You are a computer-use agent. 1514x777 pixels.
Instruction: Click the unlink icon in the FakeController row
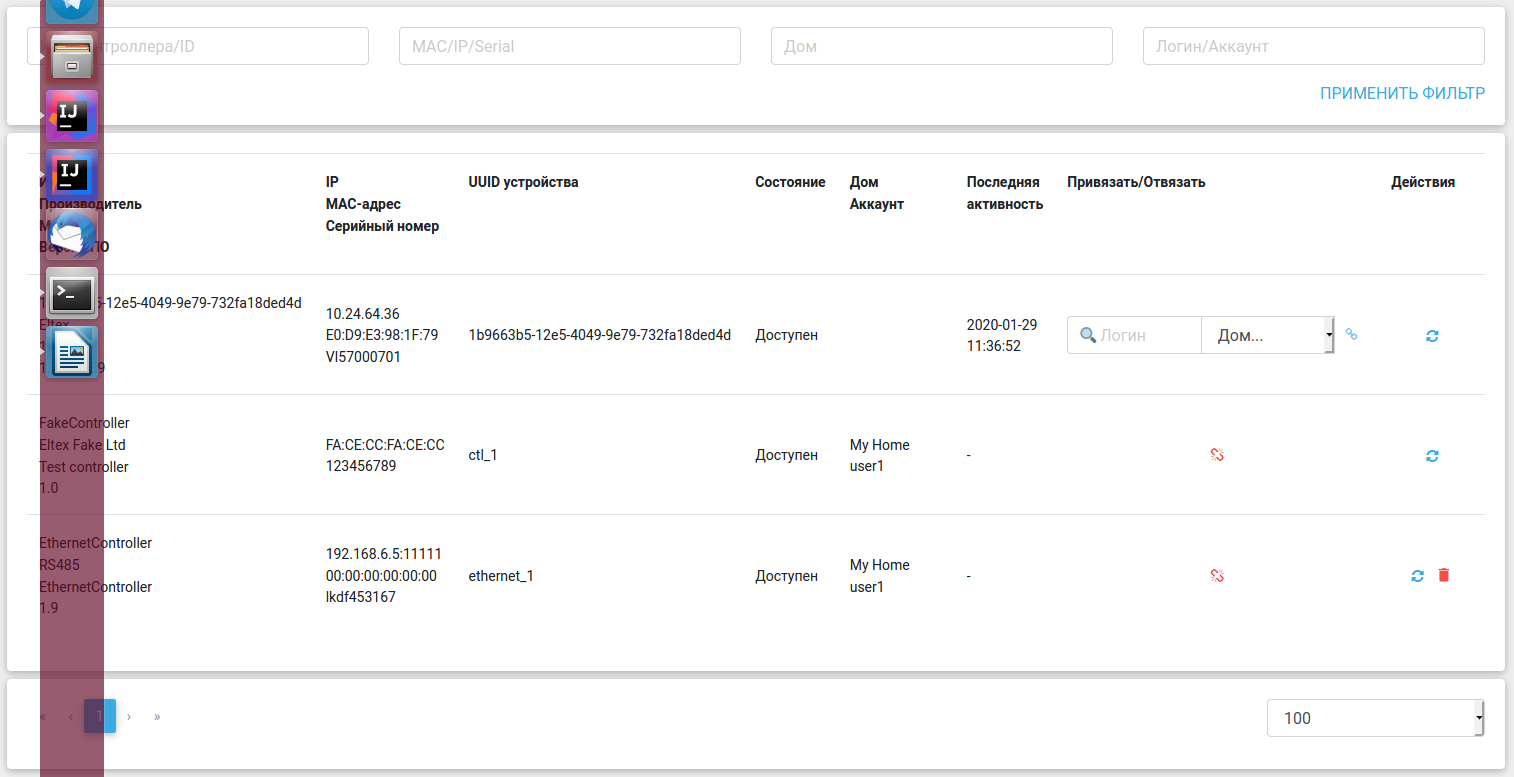[1217, 455]
